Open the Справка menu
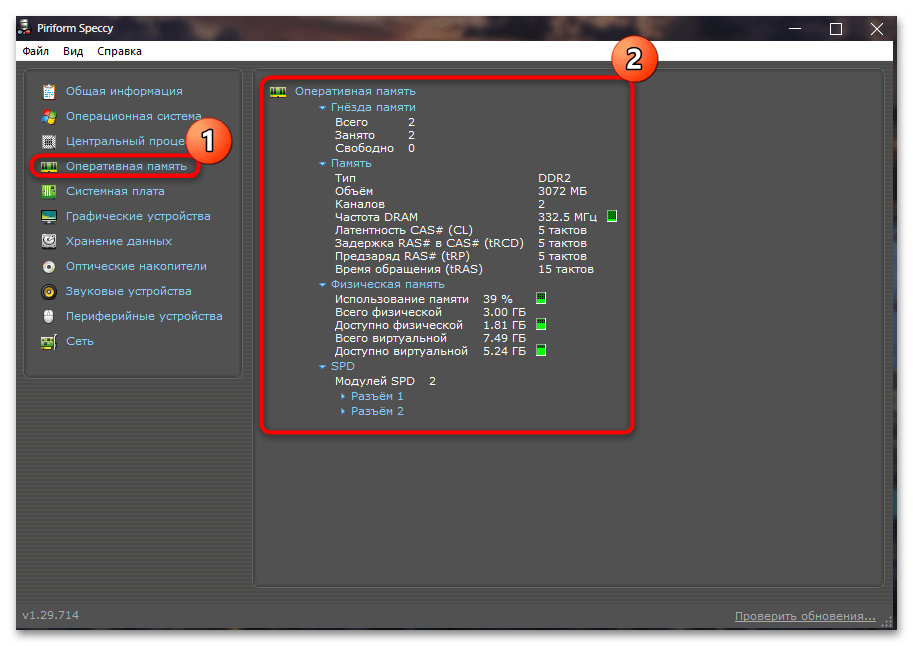 click(x=119, y=51)
